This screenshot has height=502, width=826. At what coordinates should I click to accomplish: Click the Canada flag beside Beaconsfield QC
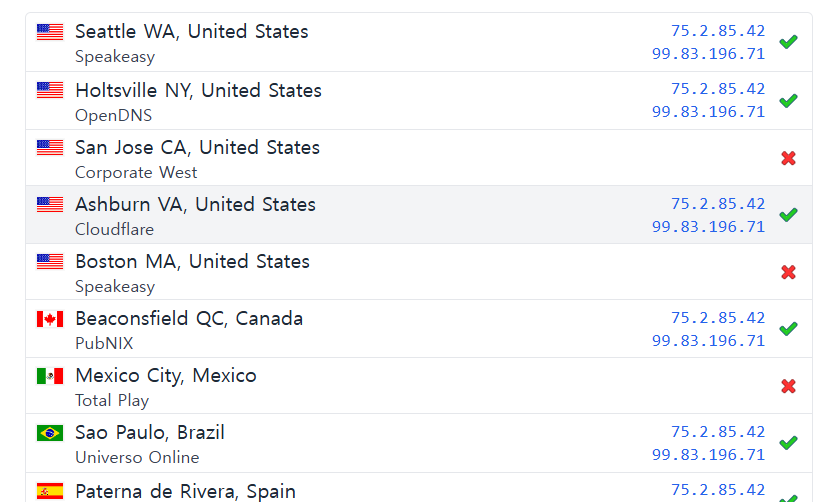50,319
